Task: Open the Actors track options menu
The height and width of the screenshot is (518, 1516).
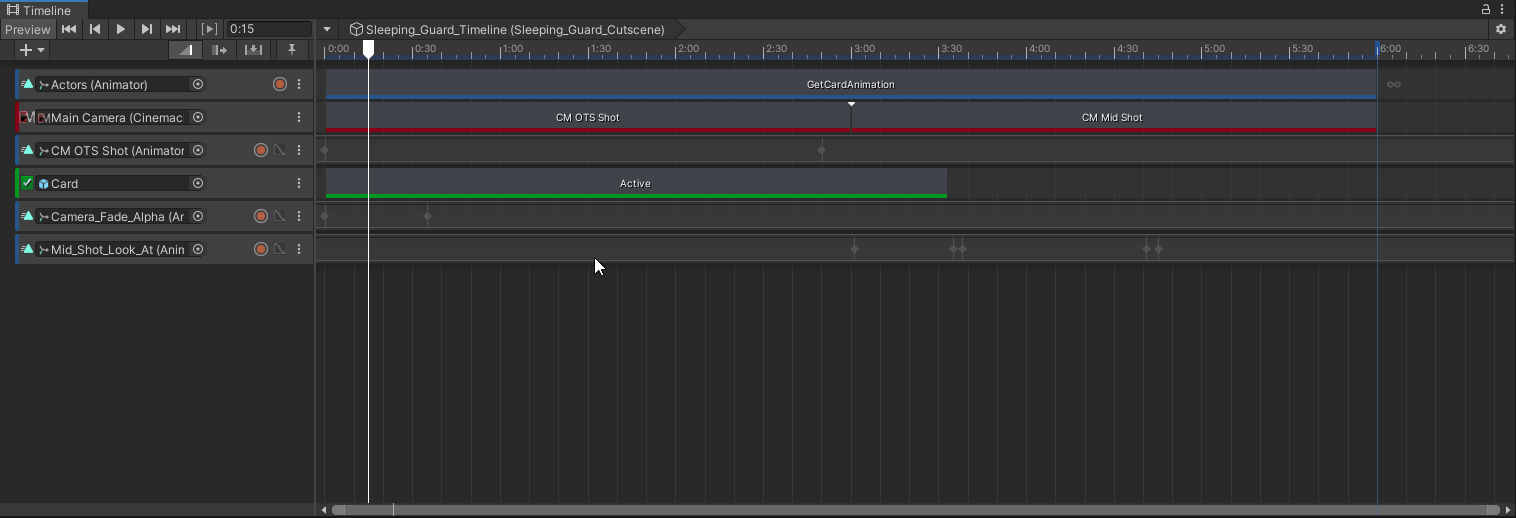Action: tap(299, 84)
